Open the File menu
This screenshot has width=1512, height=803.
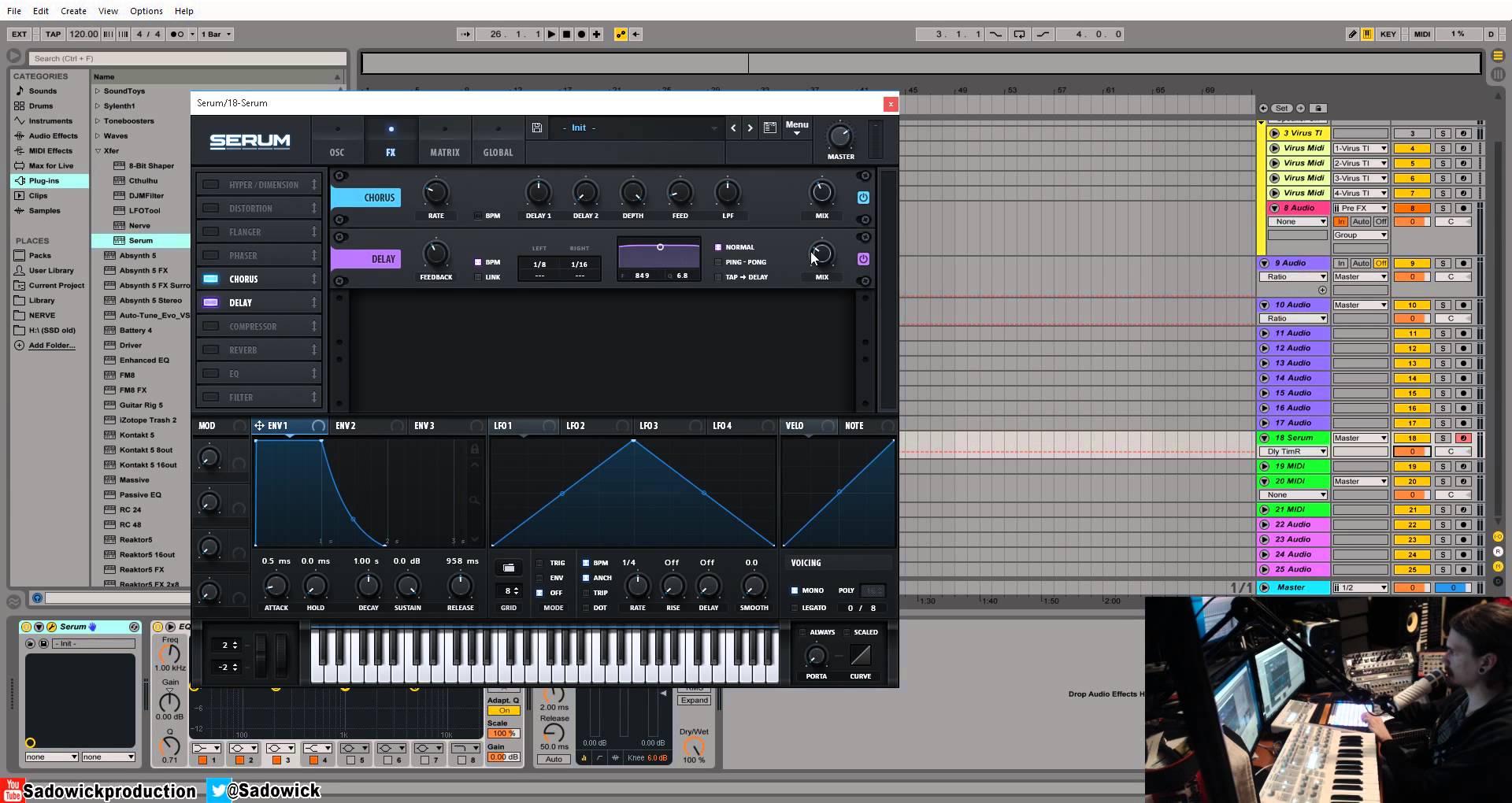click(x=14, y=11)
